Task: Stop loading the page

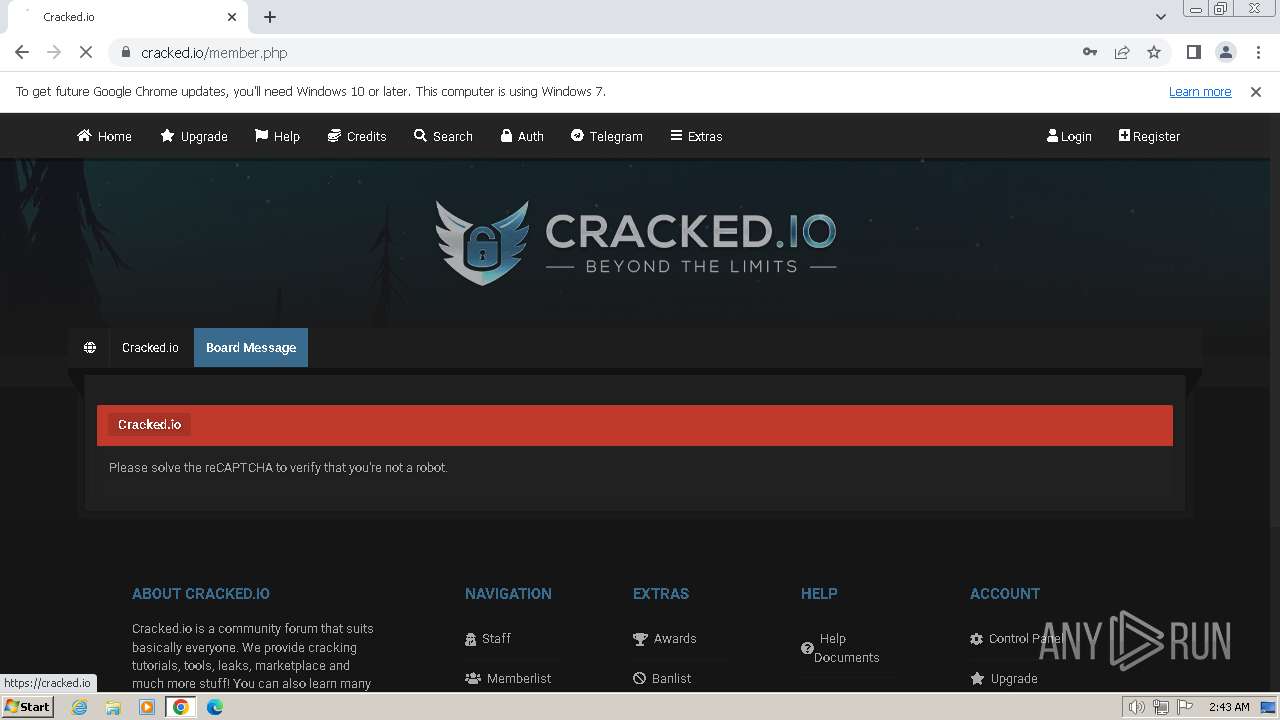Action: (x=86, y=52)
